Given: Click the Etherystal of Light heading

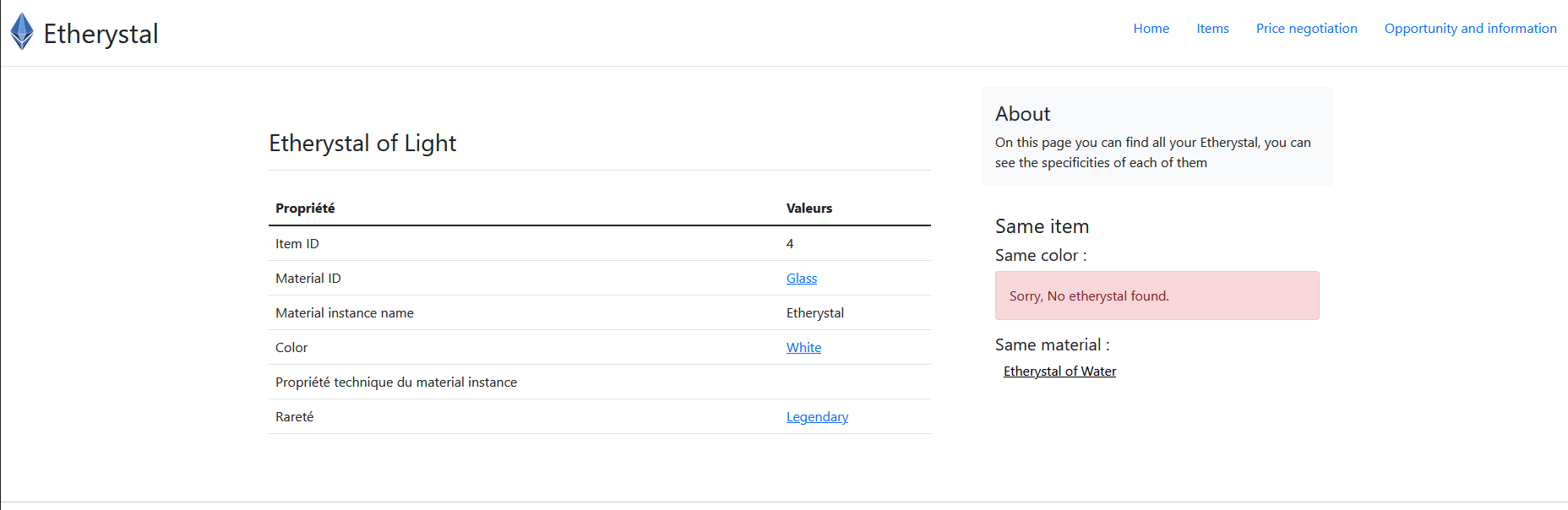Looking at the screenshot, I should click(362, 144).
